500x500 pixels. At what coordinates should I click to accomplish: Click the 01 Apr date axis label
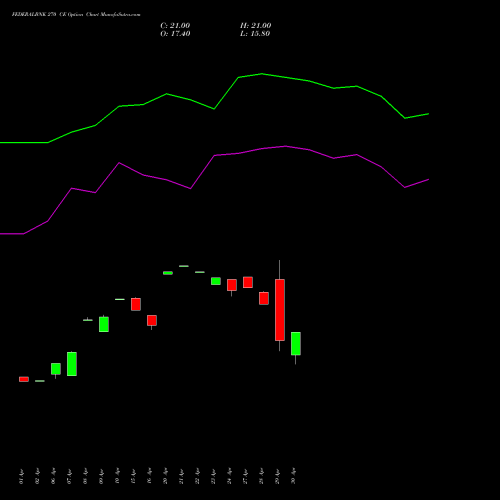pyautogui.click(x=22, y=476)
